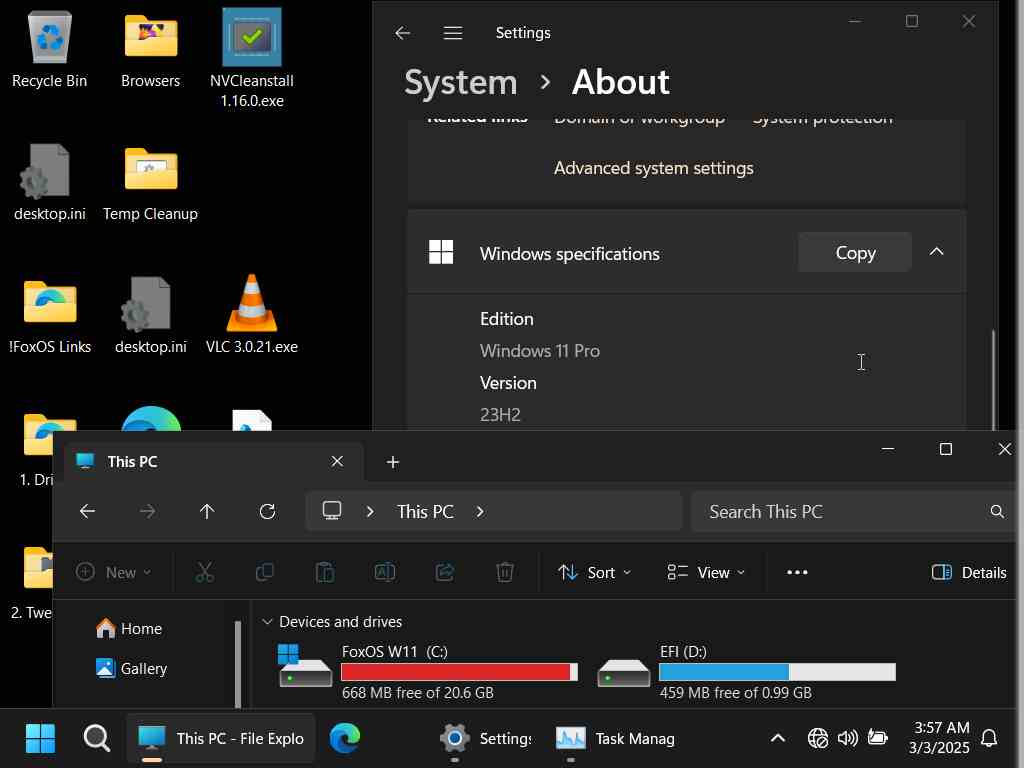The height and width of the screenshot is (768, 1024).
Task: Click Explorer navigation pane scrollbar
Action: 238,664
